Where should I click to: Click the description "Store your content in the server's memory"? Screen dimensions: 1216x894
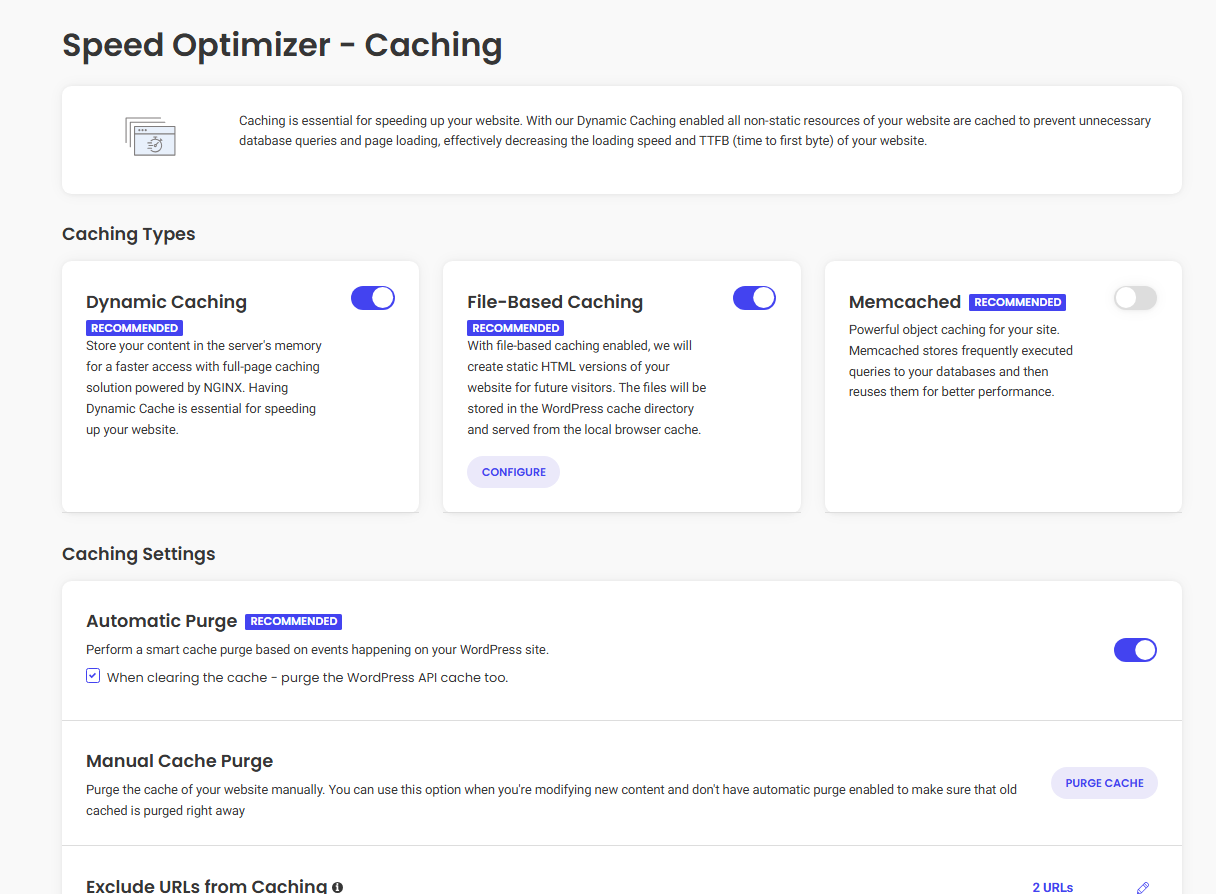204,388
